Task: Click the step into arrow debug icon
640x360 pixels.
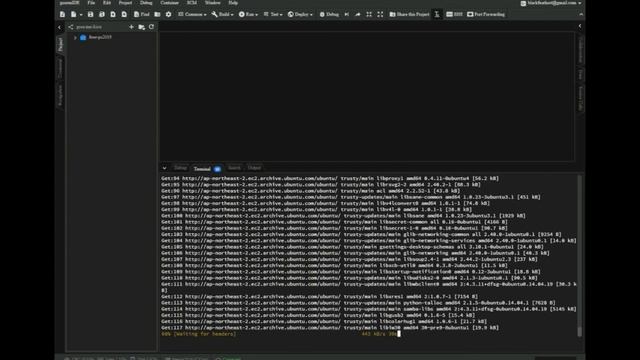Action: (x=358, y=14)
